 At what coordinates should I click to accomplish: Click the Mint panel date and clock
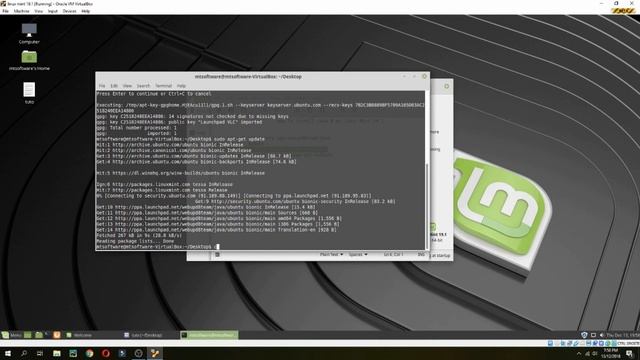point(623,335)
